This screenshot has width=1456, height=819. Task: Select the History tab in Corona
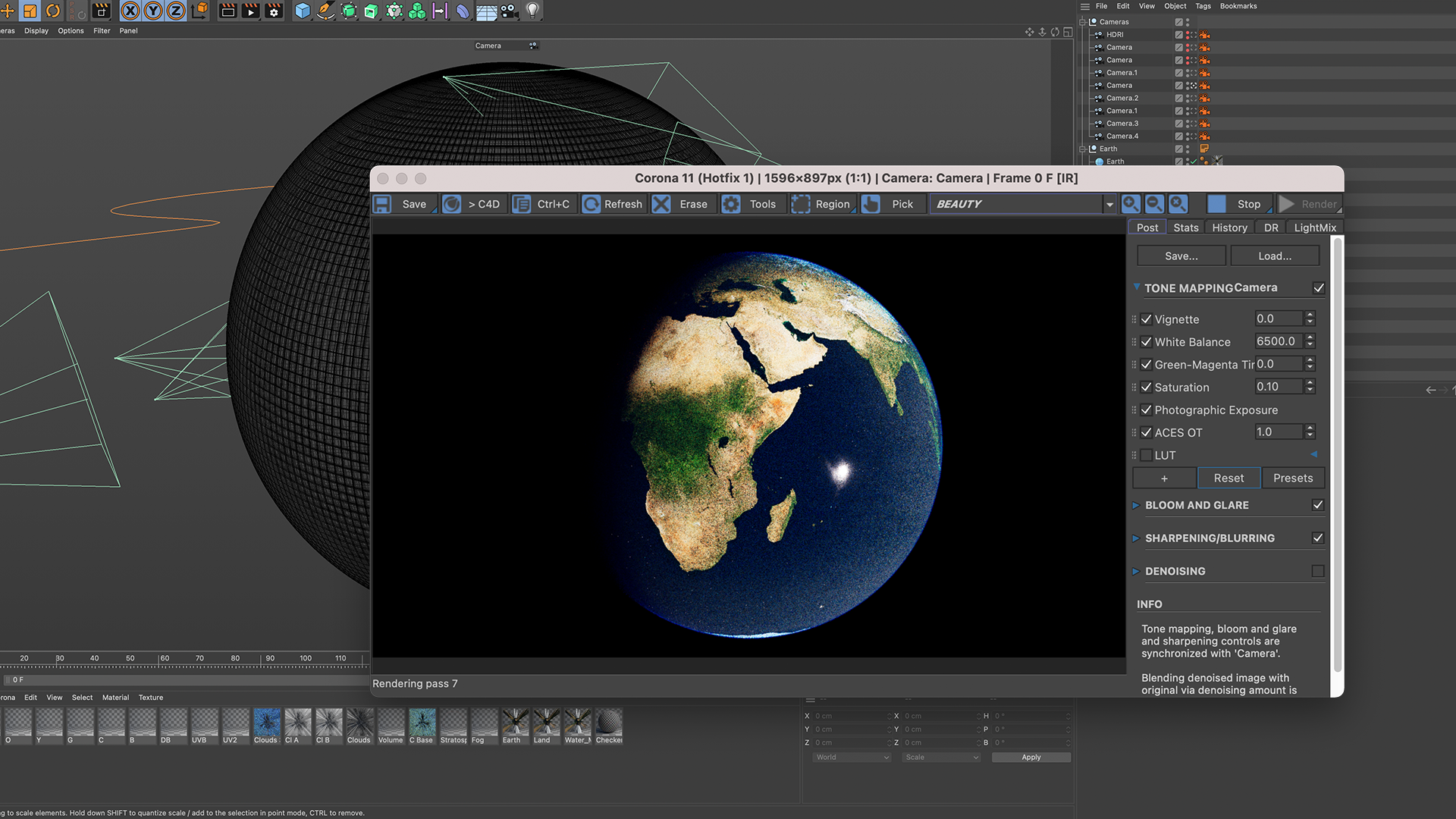click(x=1228, y=227)
